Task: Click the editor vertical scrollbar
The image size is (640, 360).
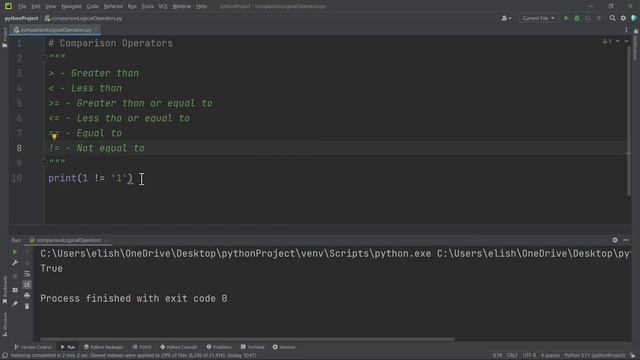Action: tap(628, 122)
